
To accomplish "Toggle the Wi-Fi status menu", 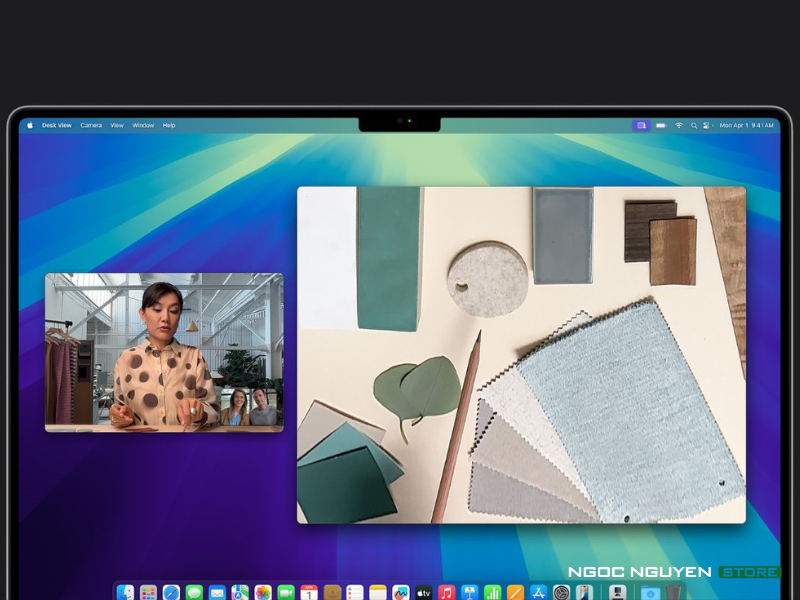I will [679, 125].
